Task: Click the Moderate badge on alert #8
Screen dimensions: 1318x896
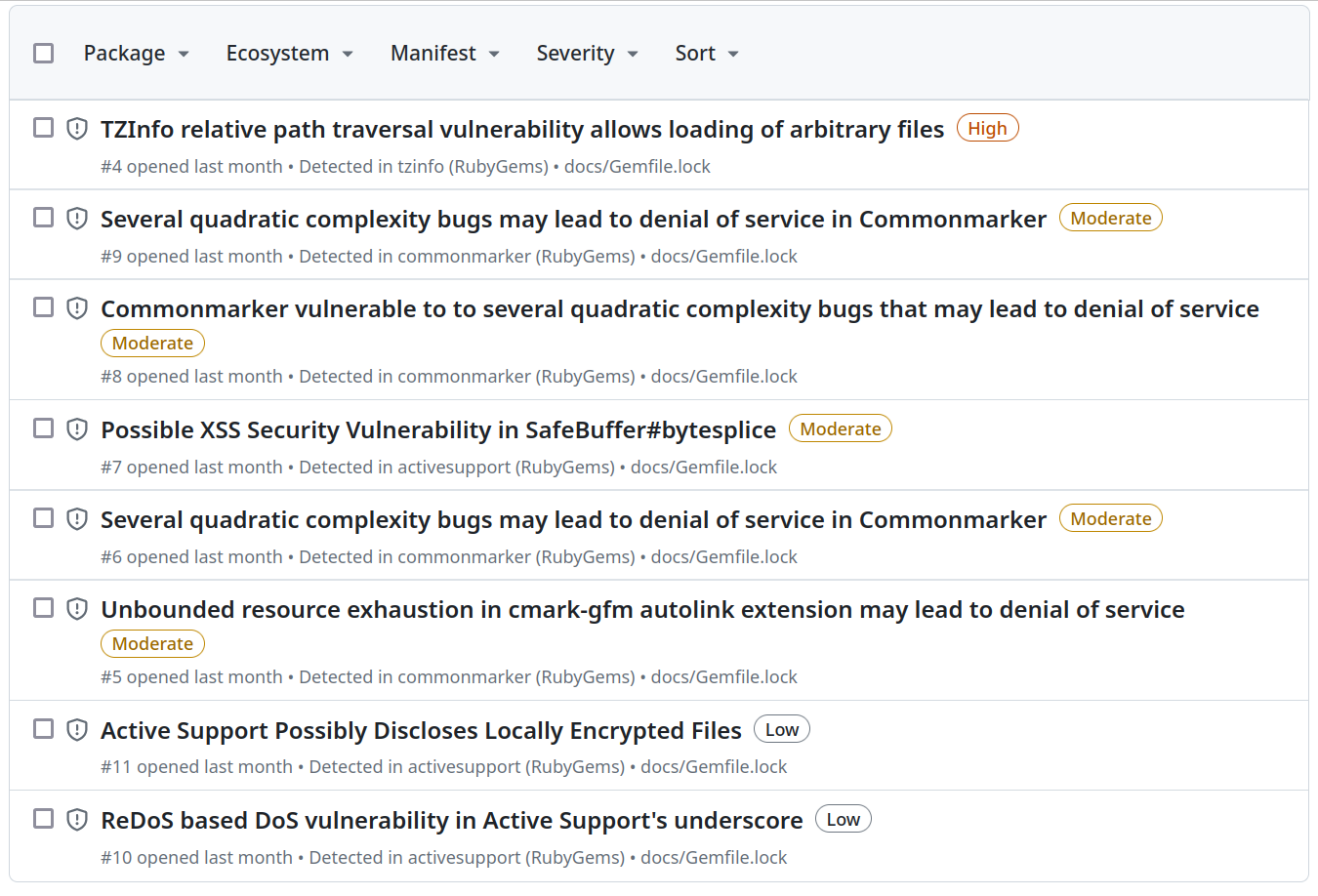Action: [152, 343]
